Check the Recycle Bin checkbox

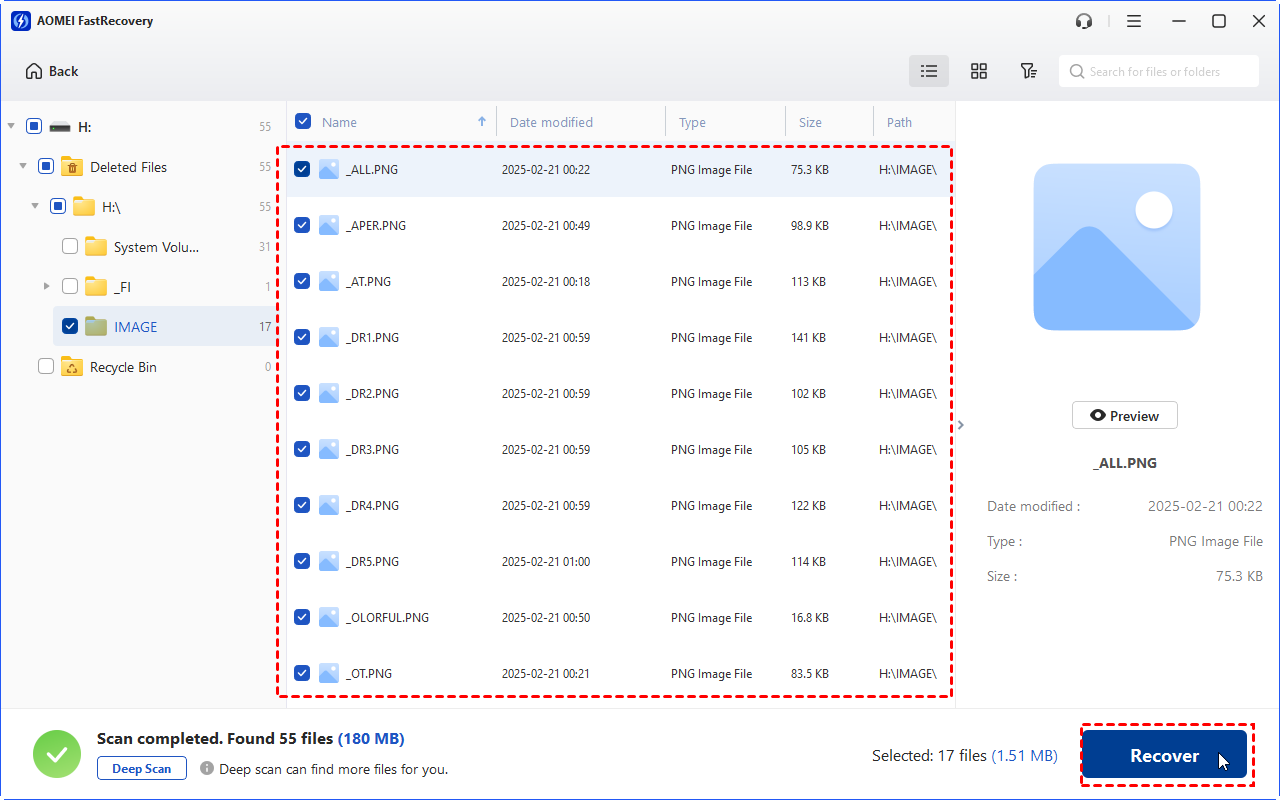coord(46,366)
